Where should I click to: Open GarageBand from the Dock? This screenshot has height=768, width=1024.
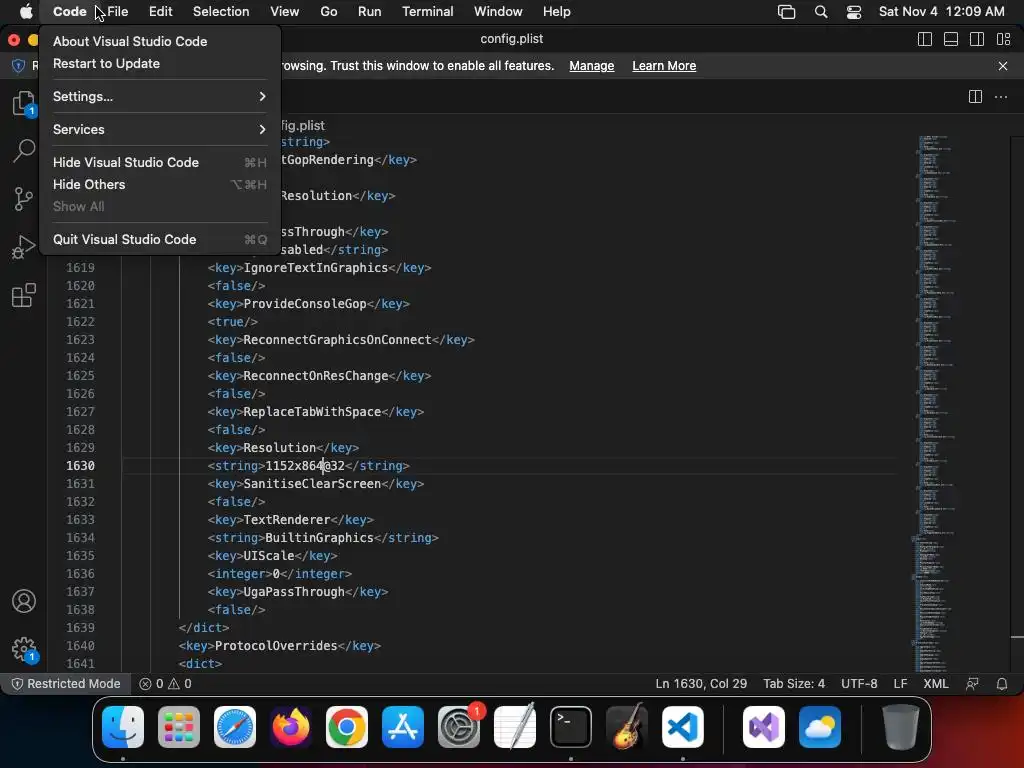[x=627, y=727]
